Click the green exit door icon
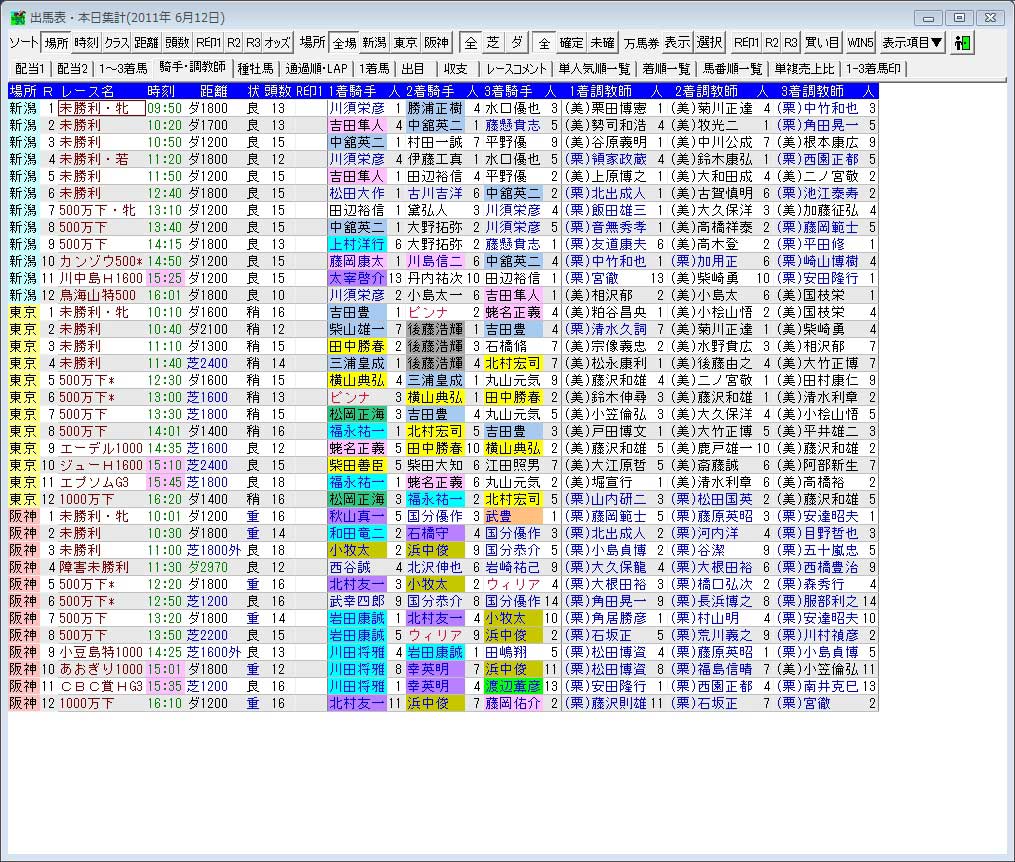The width and height of the screenshot is (1015, 862). [x=963, y=43]
